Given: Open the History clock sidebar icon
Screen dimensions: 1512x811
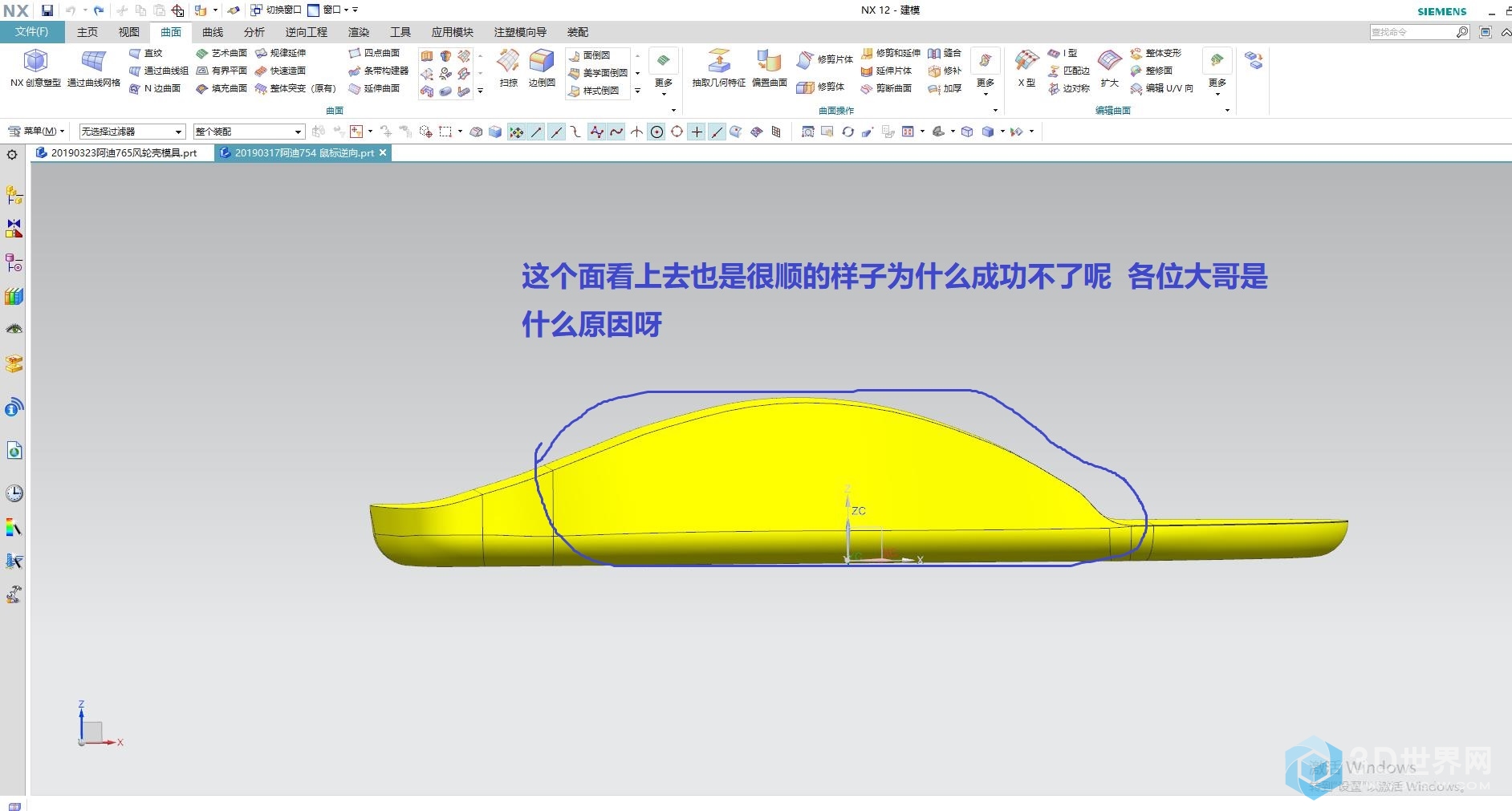Looking at the screenshot, I should [x=14, y=493].
